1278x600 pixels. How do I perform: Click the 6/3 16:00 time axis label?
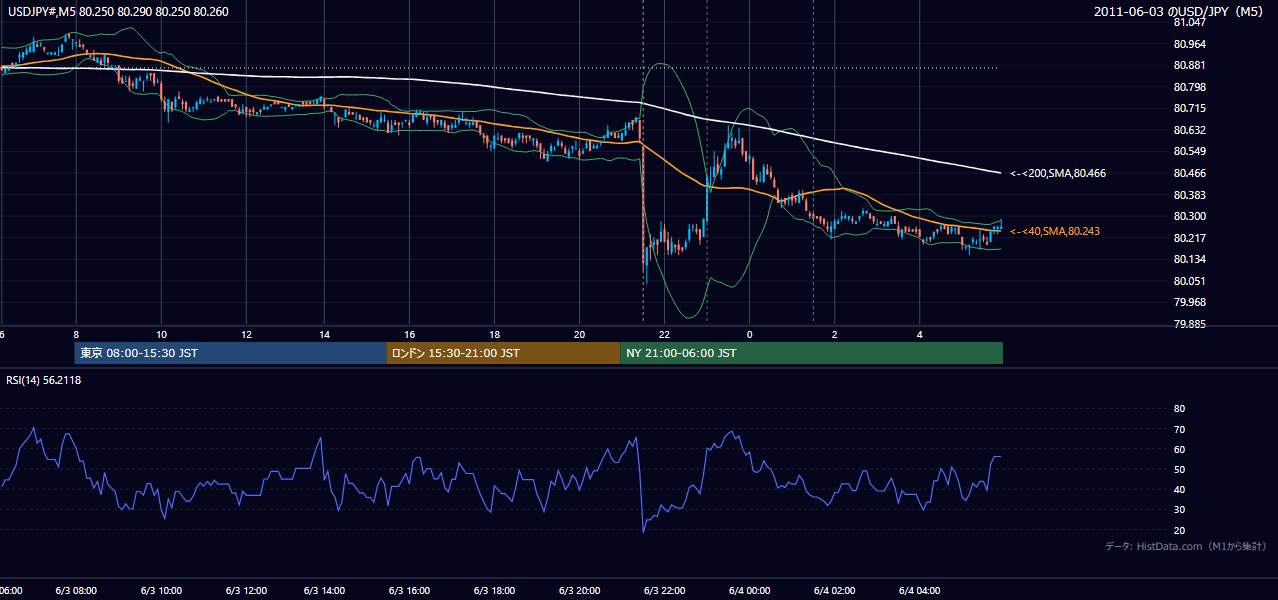410,590
